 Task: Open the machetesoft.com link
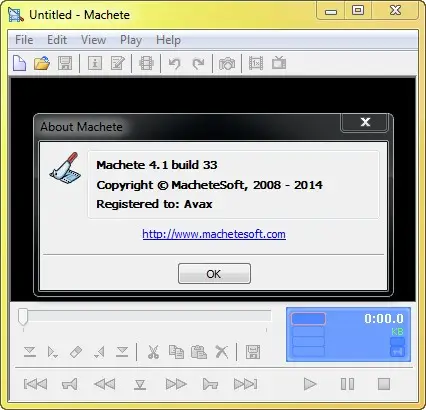(214, 234)
